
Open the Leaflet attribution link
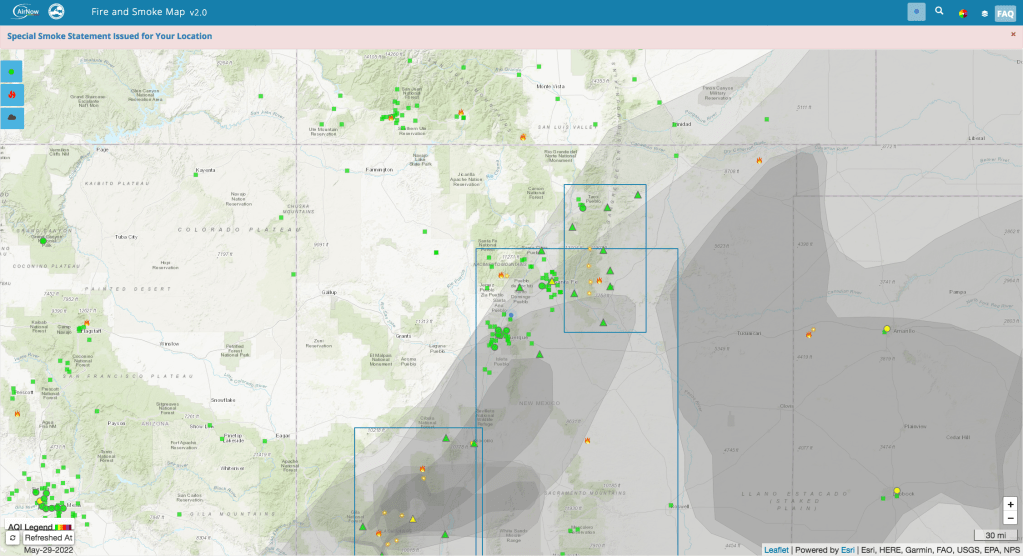(x=776, y=549)
